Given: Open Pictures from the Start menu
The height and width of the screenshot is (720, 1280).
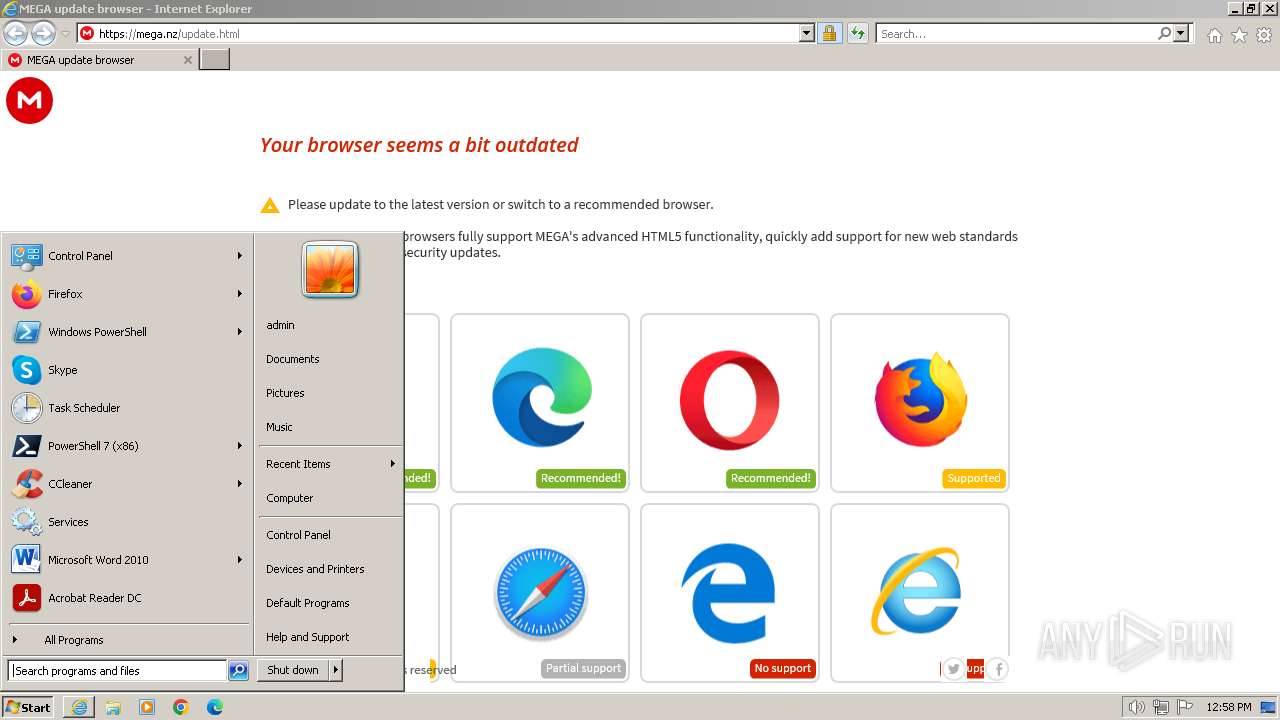Looking at the screenshot, I should (330, 393).
